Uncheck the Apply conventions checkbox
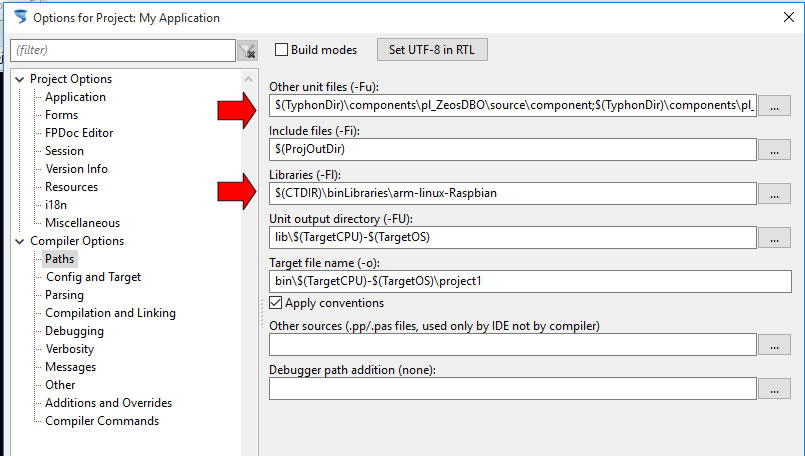The image size is (805, 456). pyautogui.click(x=276, y=302)
